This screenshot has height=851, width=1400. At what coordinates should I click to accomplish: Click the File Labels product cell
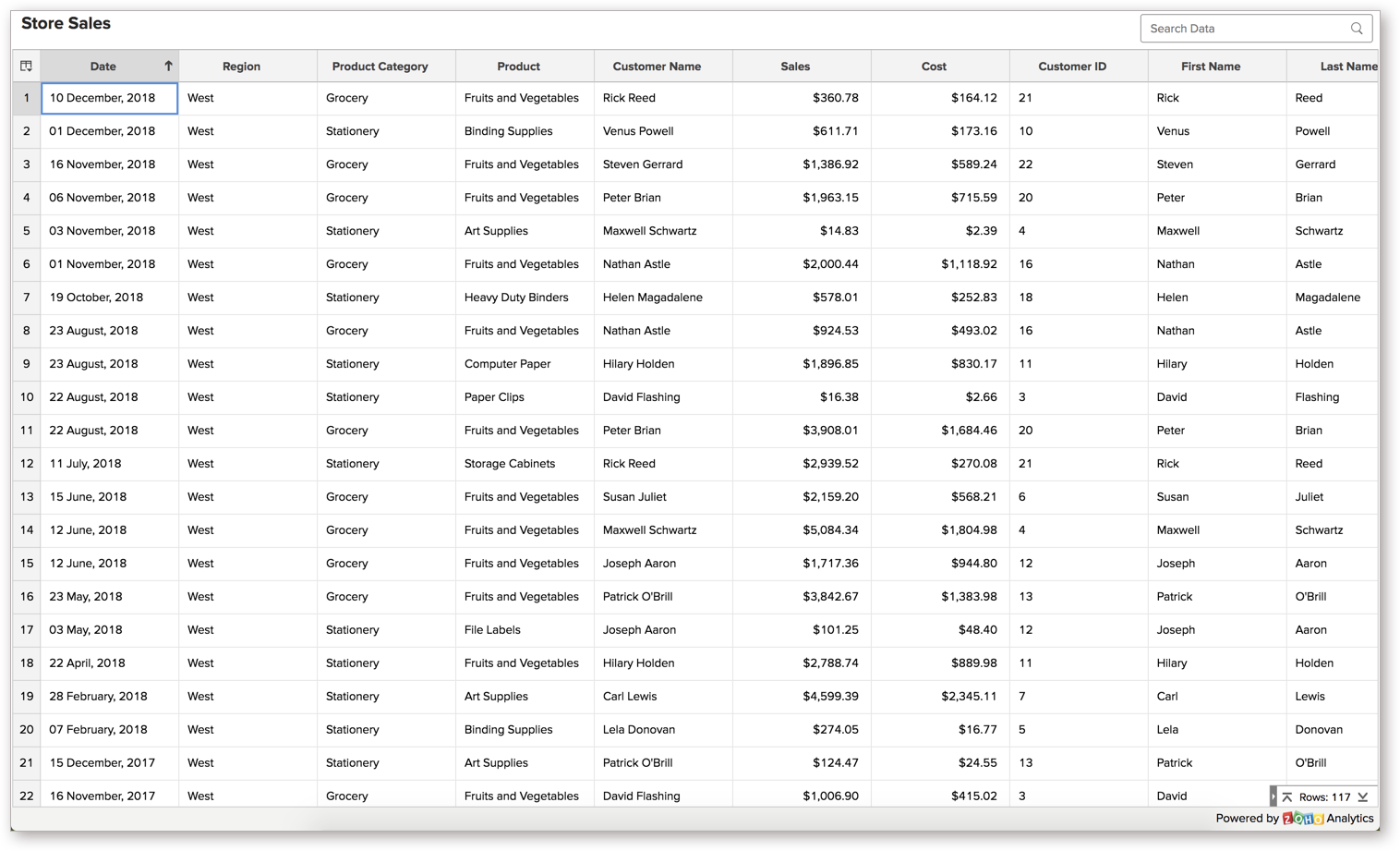coord(525,630)
